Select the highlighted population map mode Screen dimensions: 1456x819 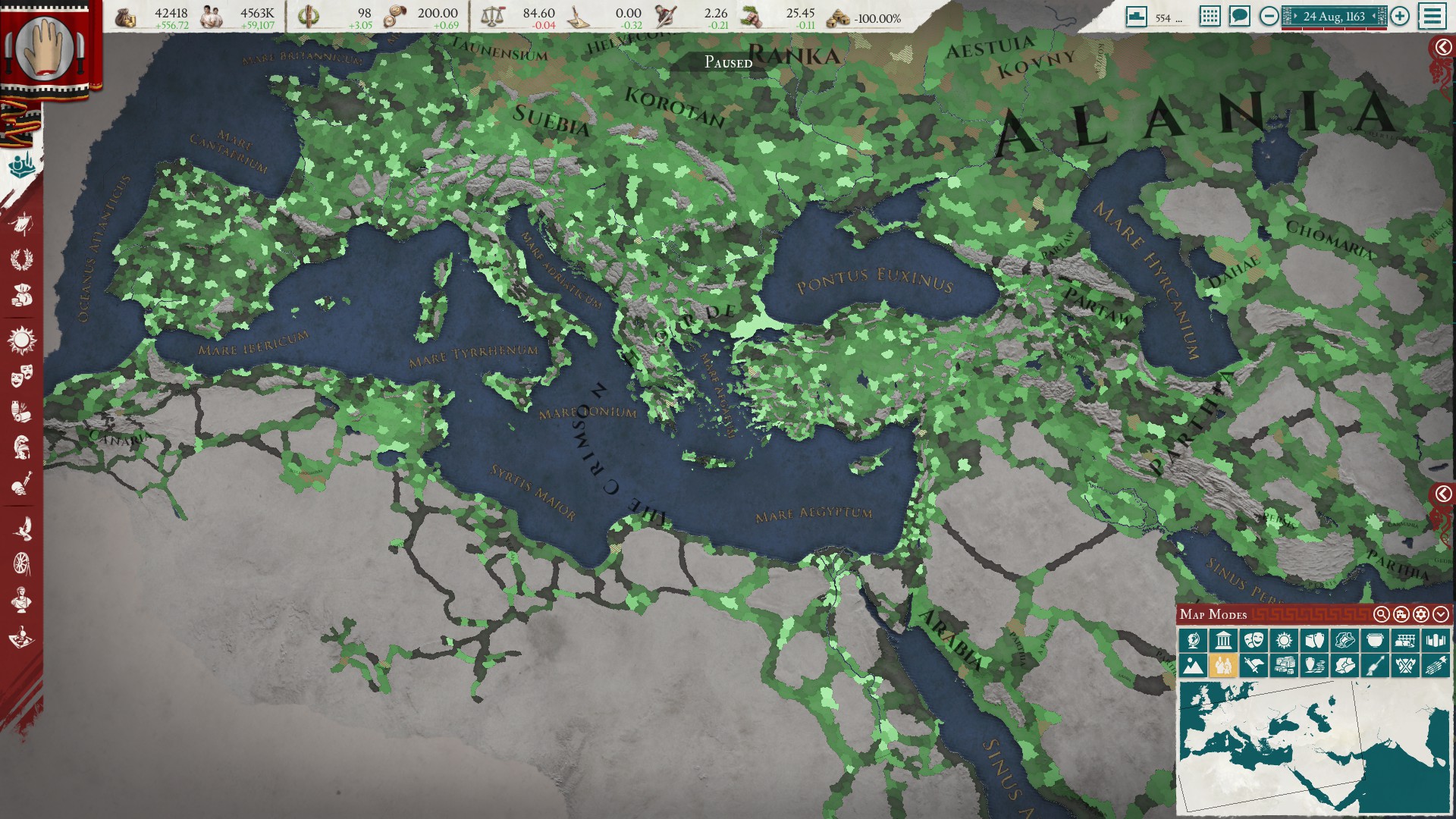[x=1223, y=666]
